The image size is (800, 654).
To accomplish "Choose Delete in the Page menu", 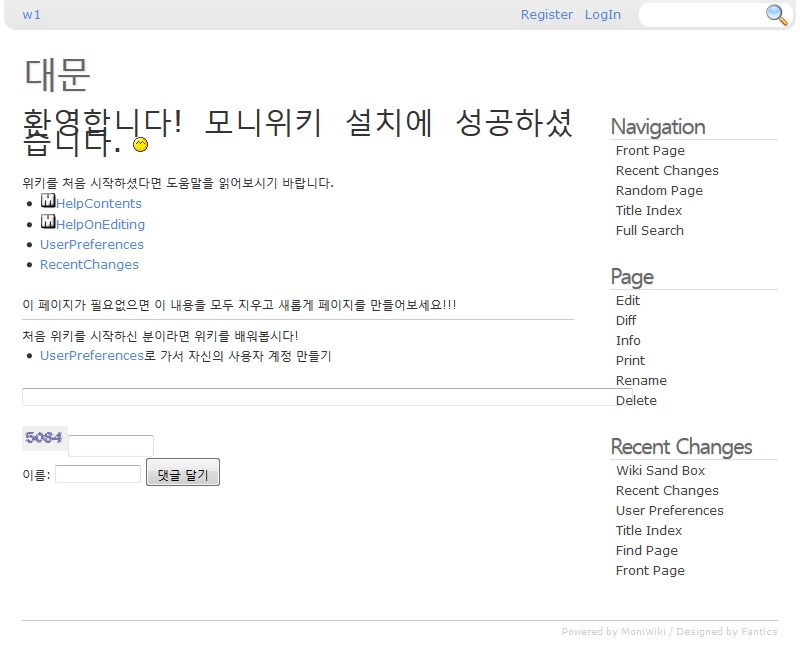I will pos(636,401).
